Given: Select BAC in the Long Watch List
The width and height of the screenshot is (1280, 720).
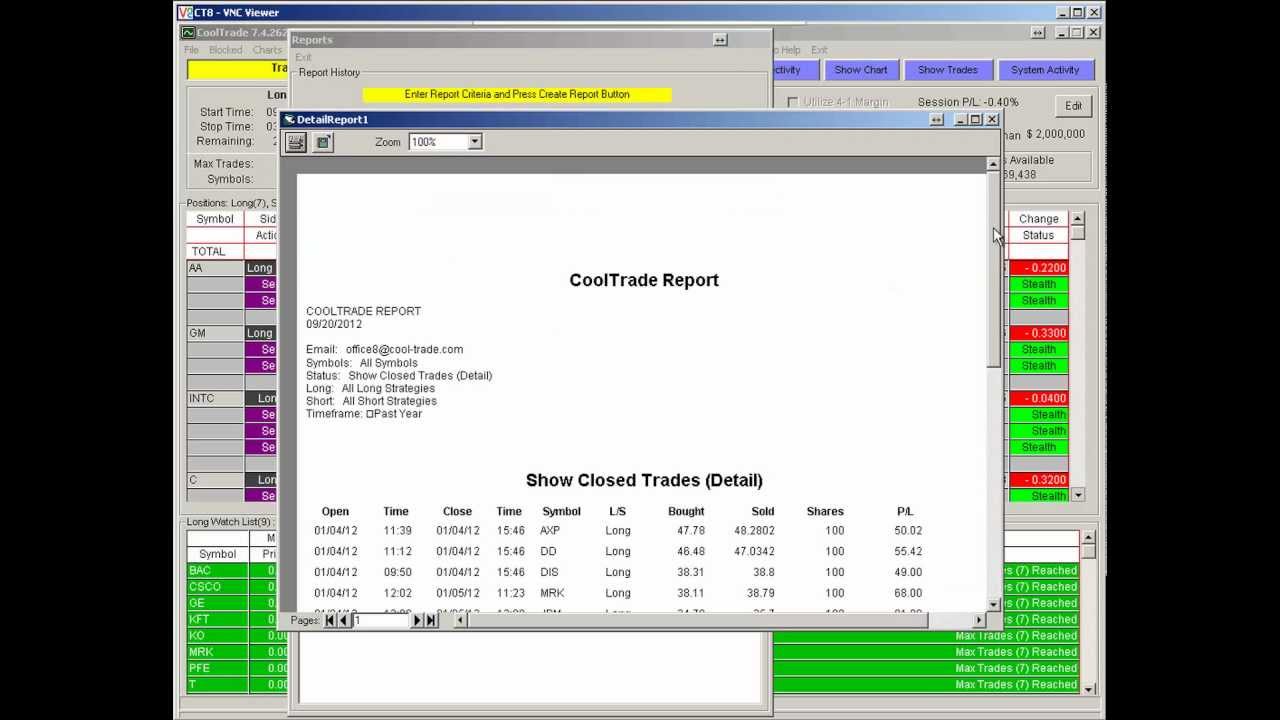Looking at the screenshot, I should [x=217, y=571].
